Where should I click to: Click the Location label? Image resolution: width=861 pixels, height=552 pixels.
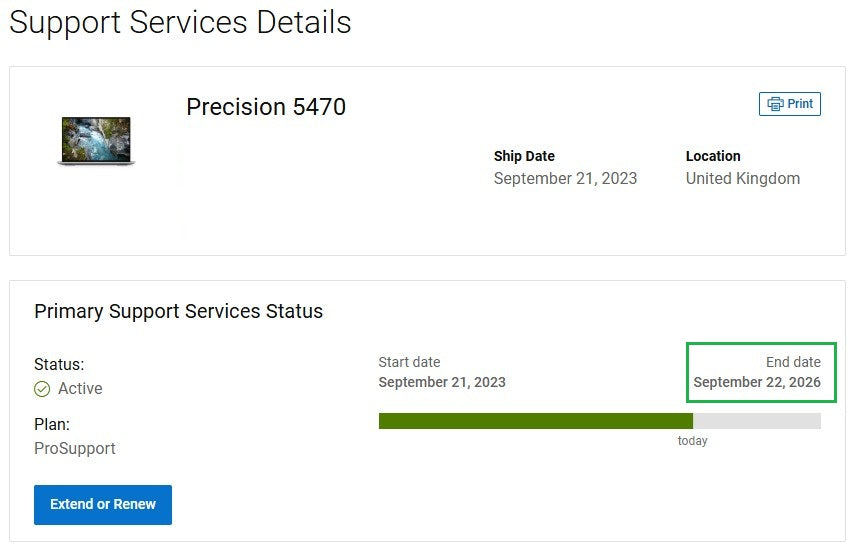[713, 156]
